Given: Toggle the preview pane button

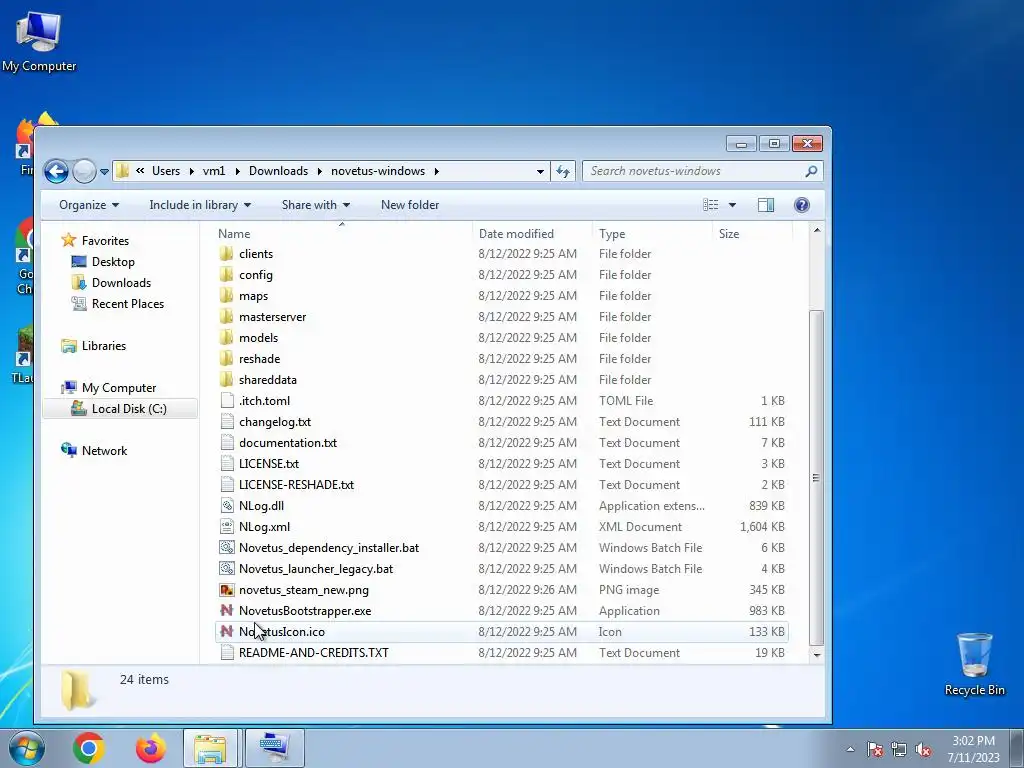Looking at the screenshot, I should coord(766,205).
